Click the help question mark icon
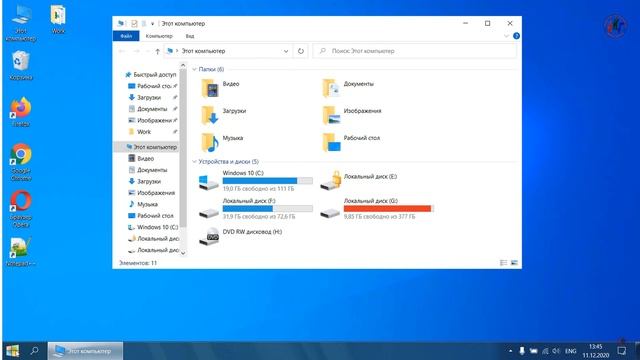Screen dimensions: 640x360 (x=516, y=36)
